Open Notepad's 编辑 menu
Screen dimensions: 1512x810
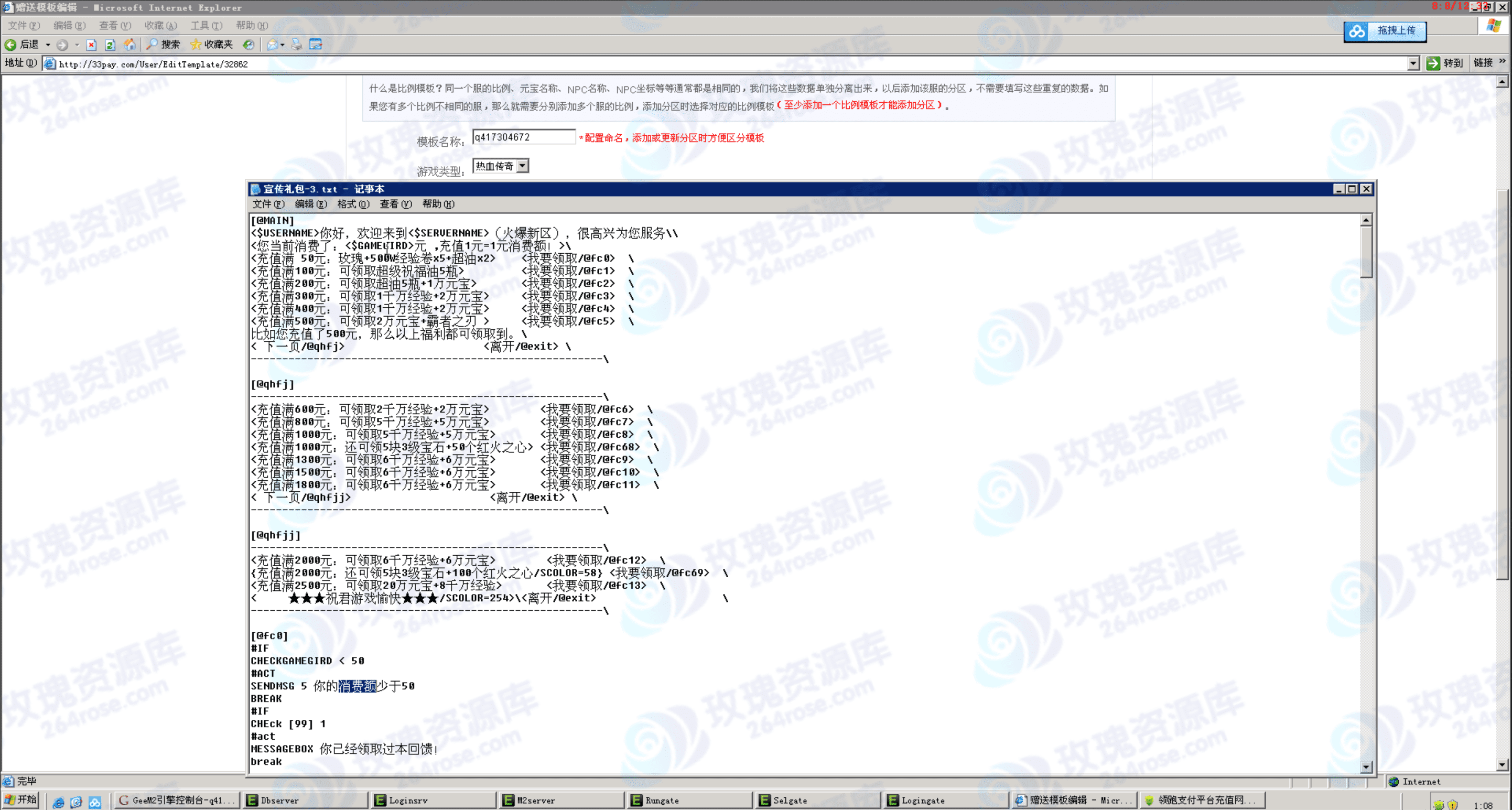coord(310,204)
